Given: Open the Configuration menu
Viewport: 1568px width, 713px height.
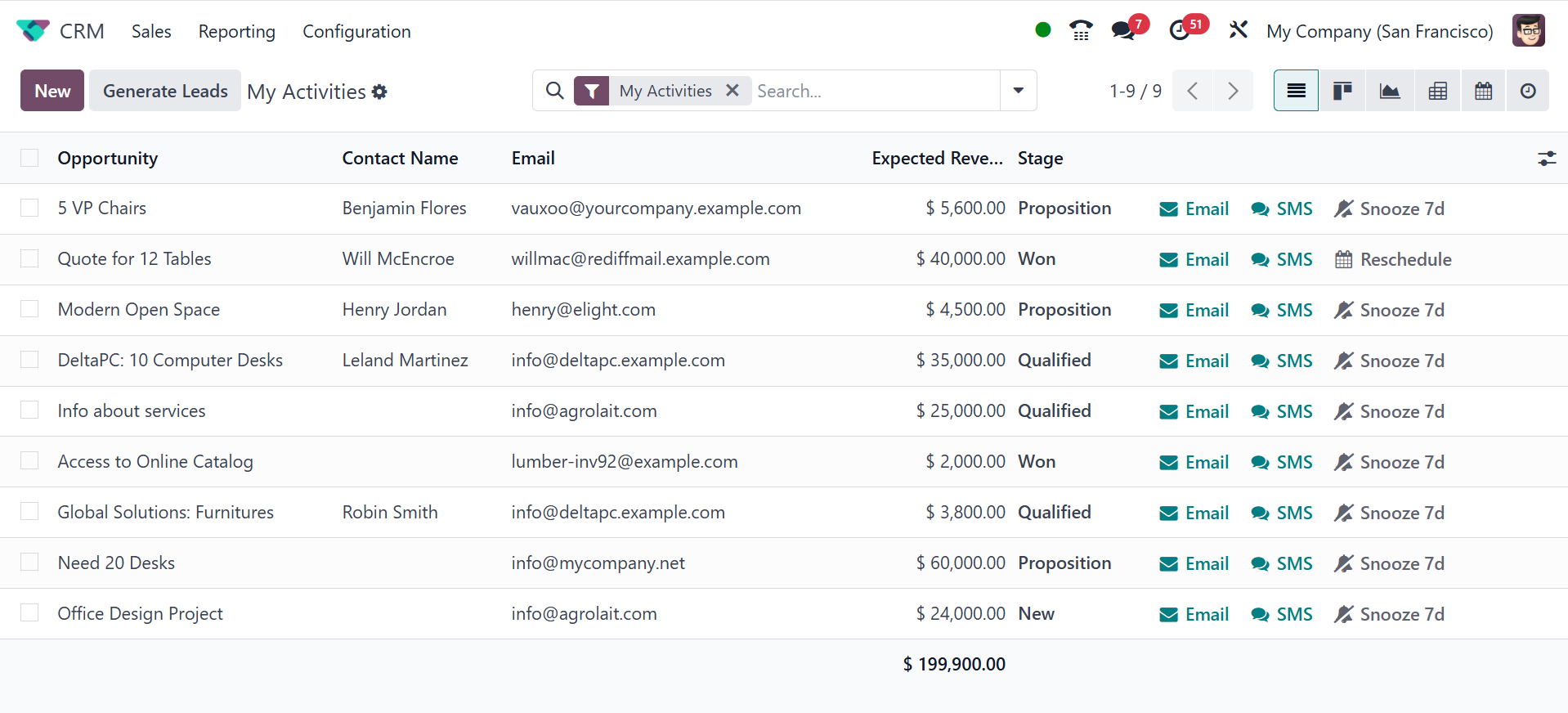Looking at the screenshot, I should (356, 31).
